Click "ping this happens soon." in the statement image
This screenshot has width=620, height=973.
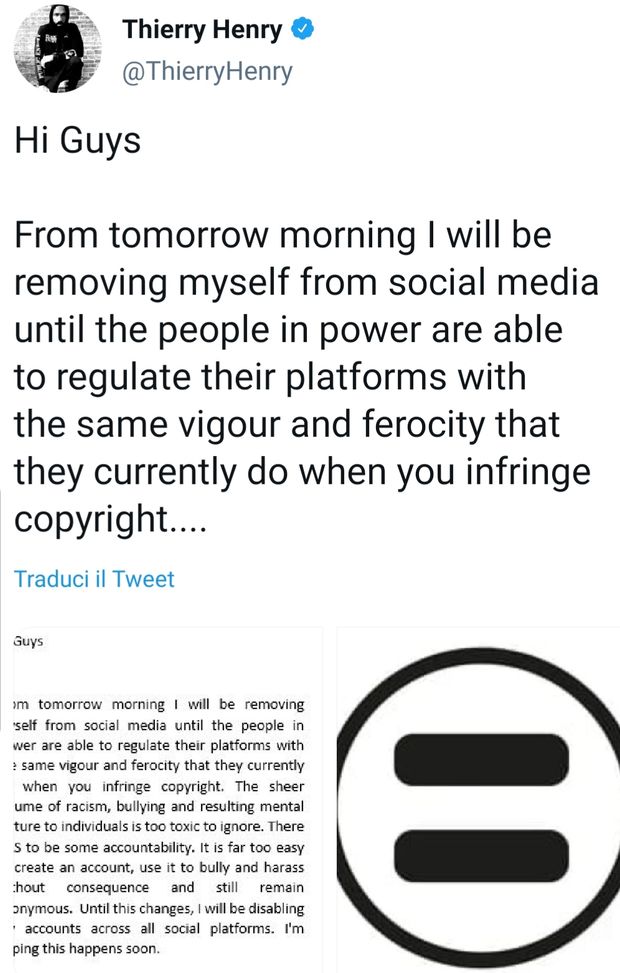pyautogui.click(x=86, y=949)
